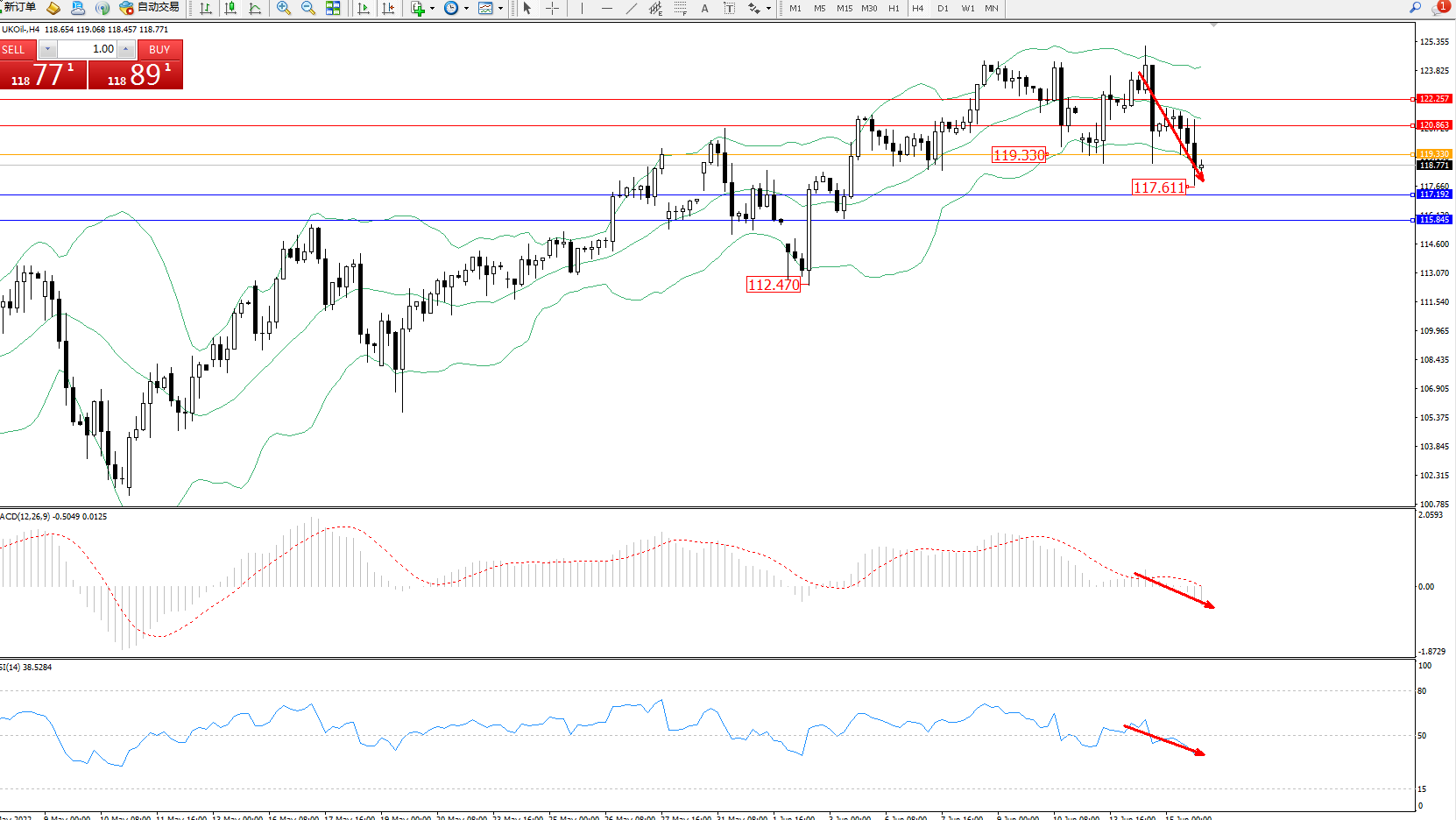Open the add indicators dropdown arrow
Screen dimensions: 1456x820
click(x=432, y=9)
